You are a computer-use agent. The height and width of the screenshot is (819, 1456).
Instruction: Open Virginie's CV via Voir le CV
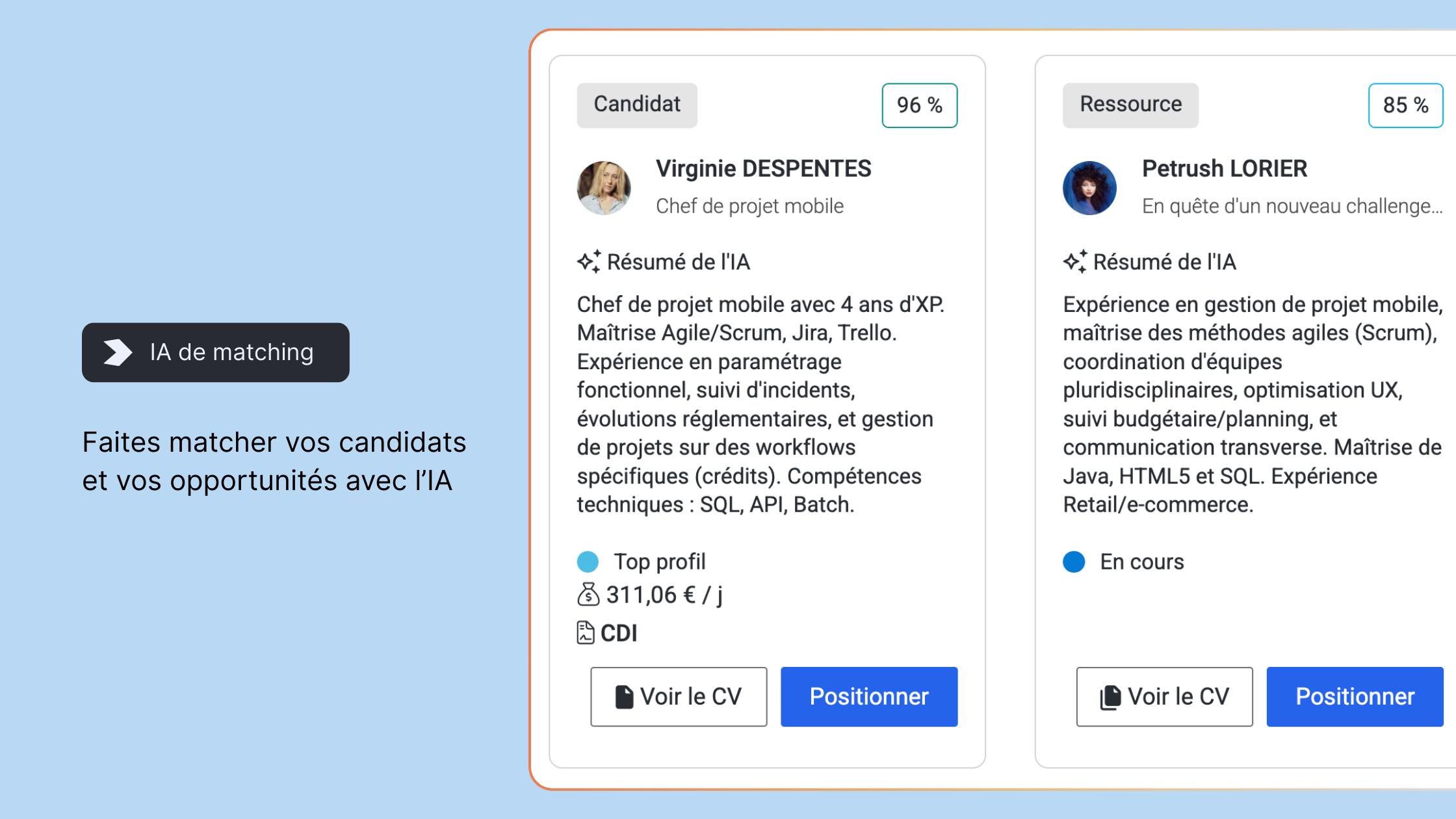click(679, 696)
